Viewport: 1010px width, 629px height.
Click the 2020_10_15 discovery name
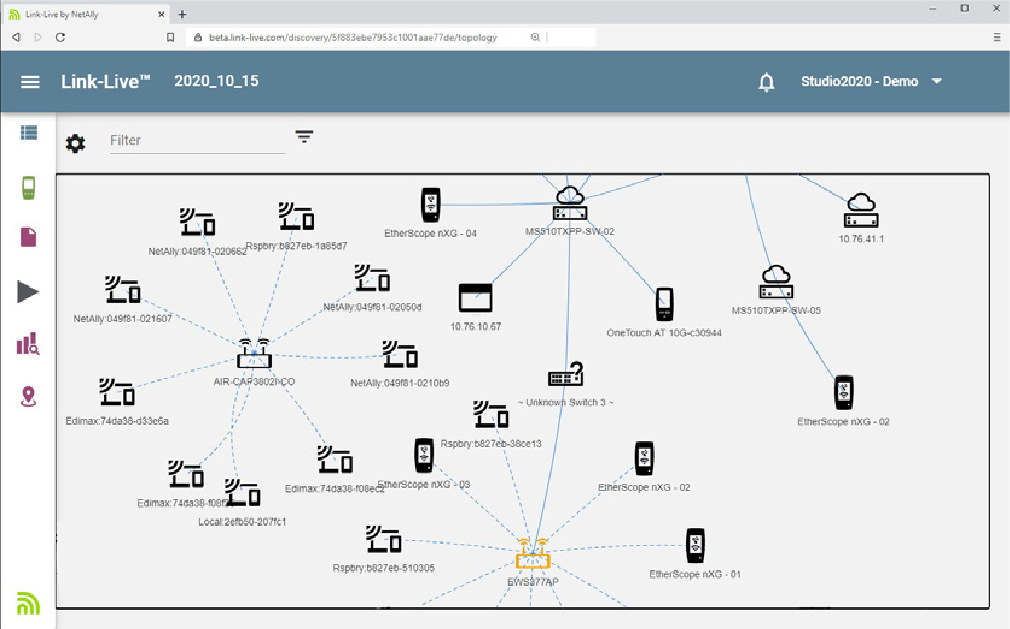tap(216, 81)
